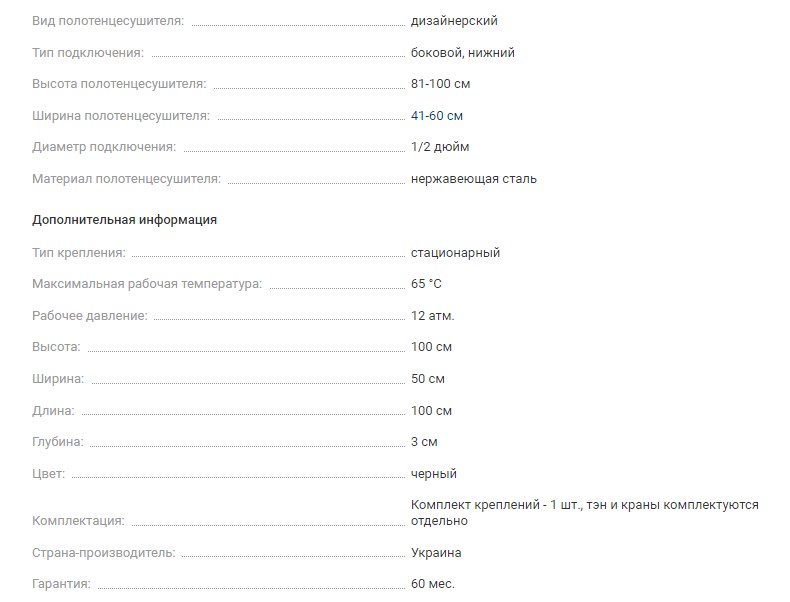This screenshot has width=790, height=602.
Task: Click the 'Тип крепления' label
Action: (x=79, y=253)
